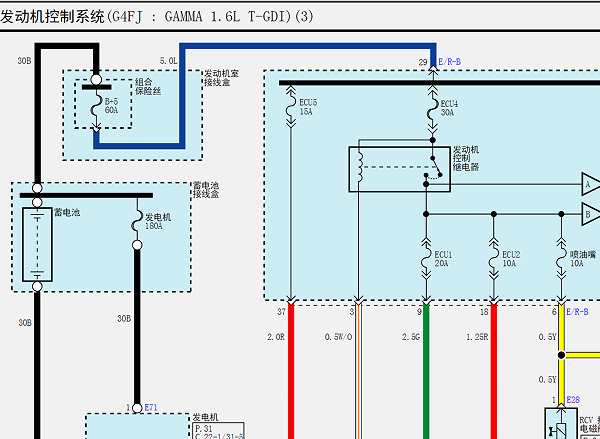Click the red 2.0R wire under pin 37
600x439 pixels.
pyautogui.click(x=291, y=371)
